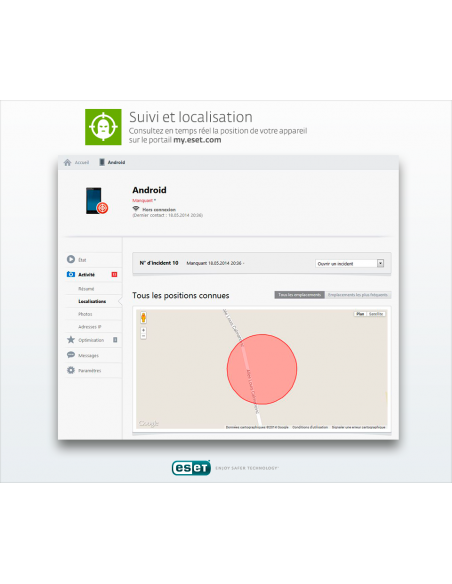Open the 'Ouvrir un incident' dropdown arrow
The height and width of the screenshot is (584, 452).
pos(380,263)
